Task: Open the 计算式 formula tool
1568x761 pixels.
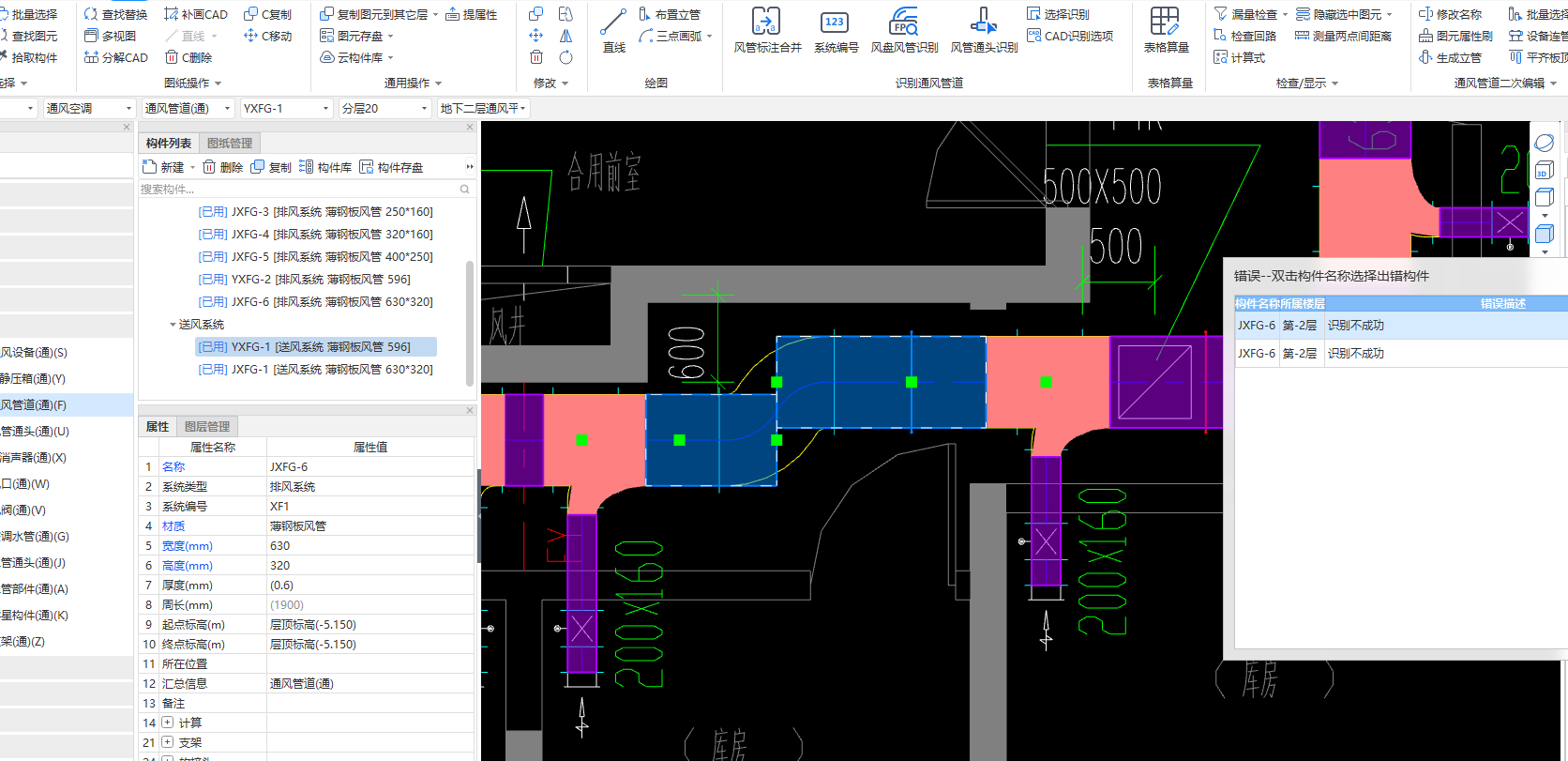Action: [1240, 57]
